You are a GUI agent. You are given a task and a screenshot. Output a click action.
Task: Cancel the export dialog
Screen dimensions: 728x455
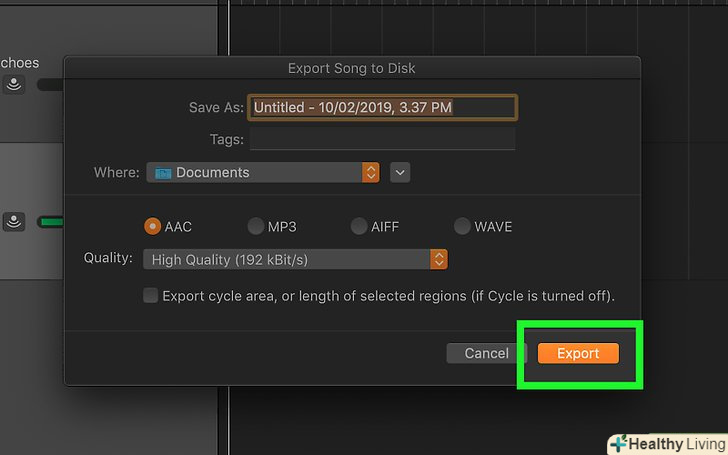click(487, 353)
